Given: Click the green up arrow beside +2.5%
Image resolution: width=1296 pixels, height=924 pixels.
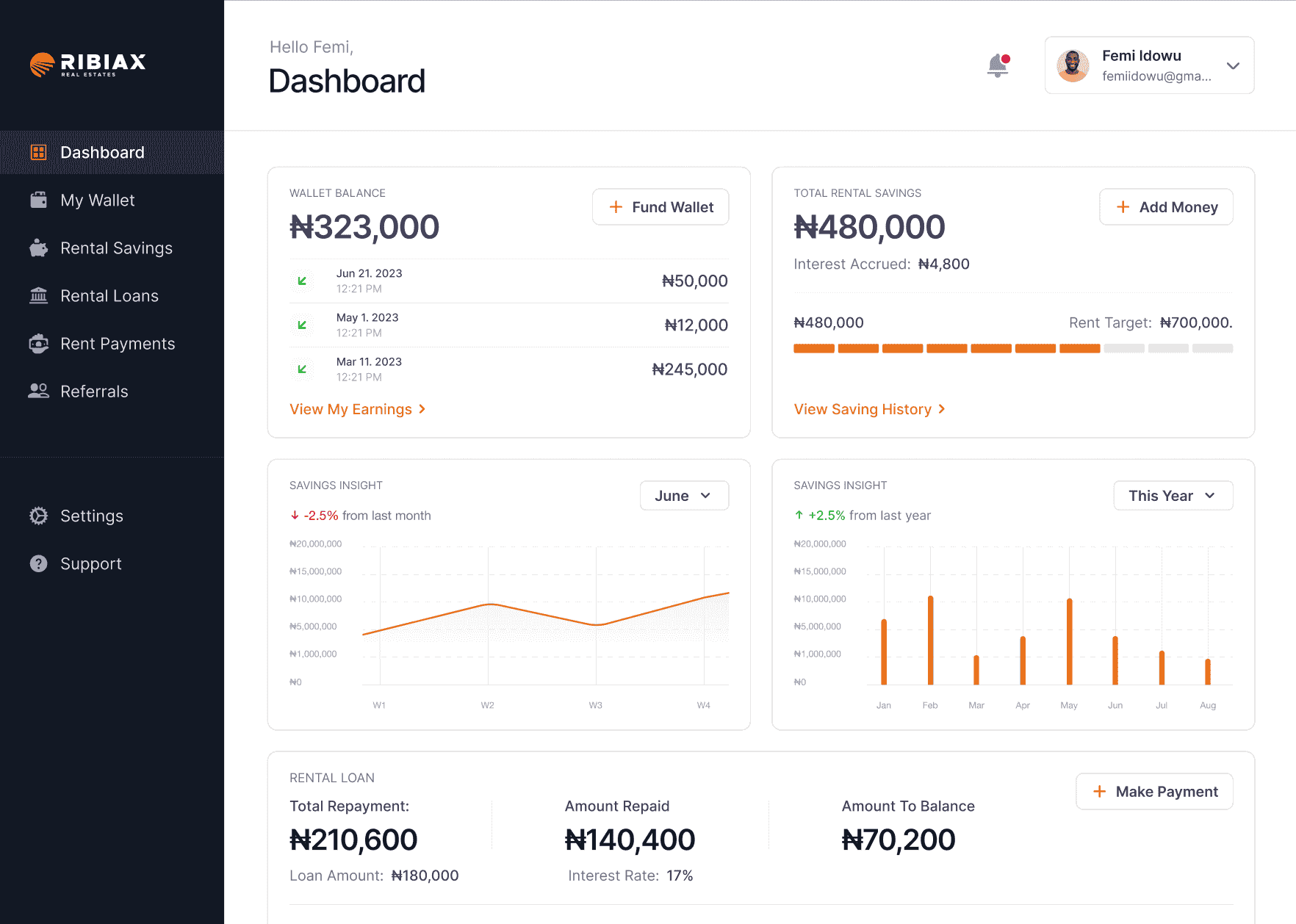Looking at the screenshot, I should (799, 516).
